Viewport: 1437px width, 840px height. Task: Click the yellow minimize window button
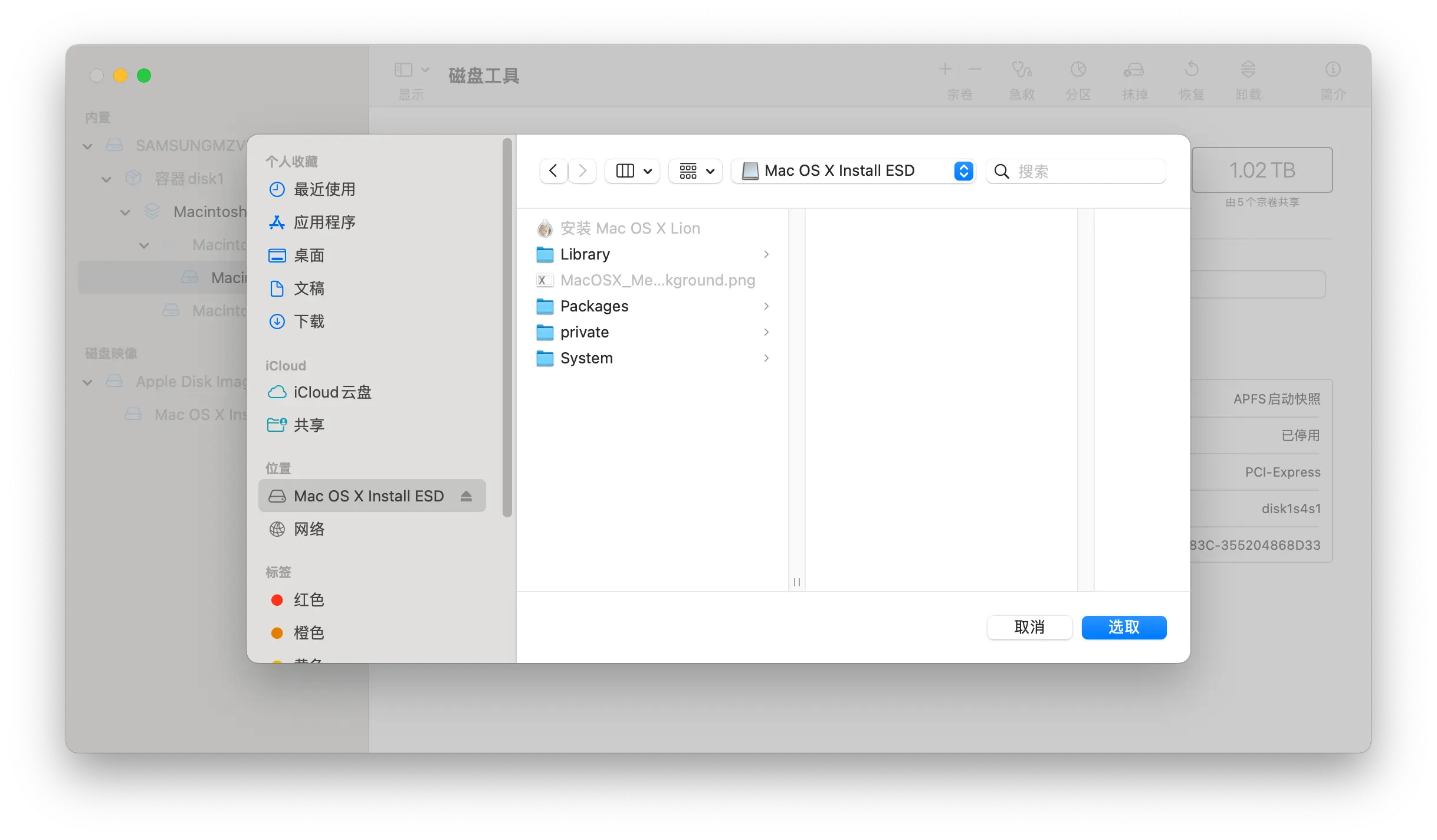point(120,76)
